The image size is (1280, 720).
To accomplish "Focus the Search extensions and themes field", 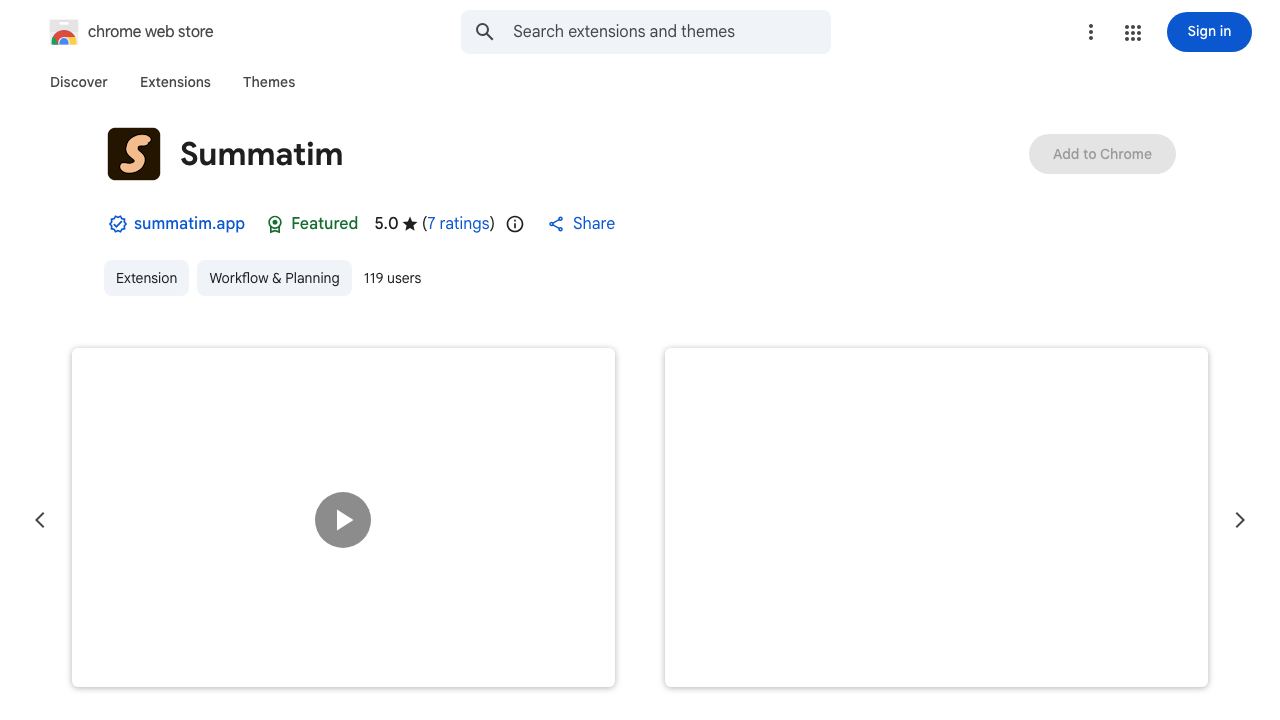I will 646,32.
